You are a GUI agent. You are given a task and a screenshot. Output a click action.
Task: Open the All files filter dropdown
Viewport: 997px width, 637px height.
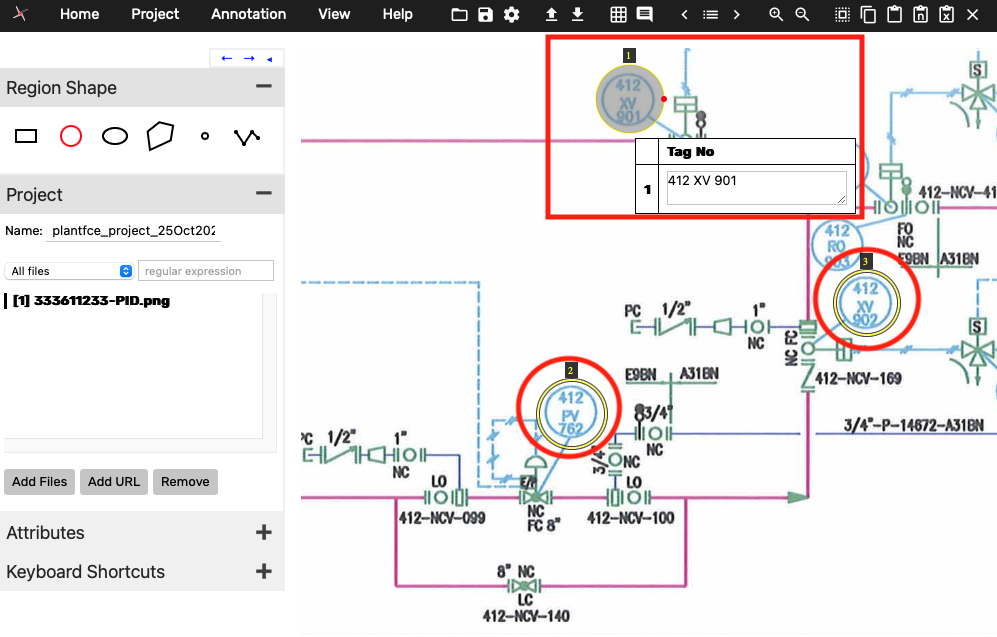click(69, 271)
